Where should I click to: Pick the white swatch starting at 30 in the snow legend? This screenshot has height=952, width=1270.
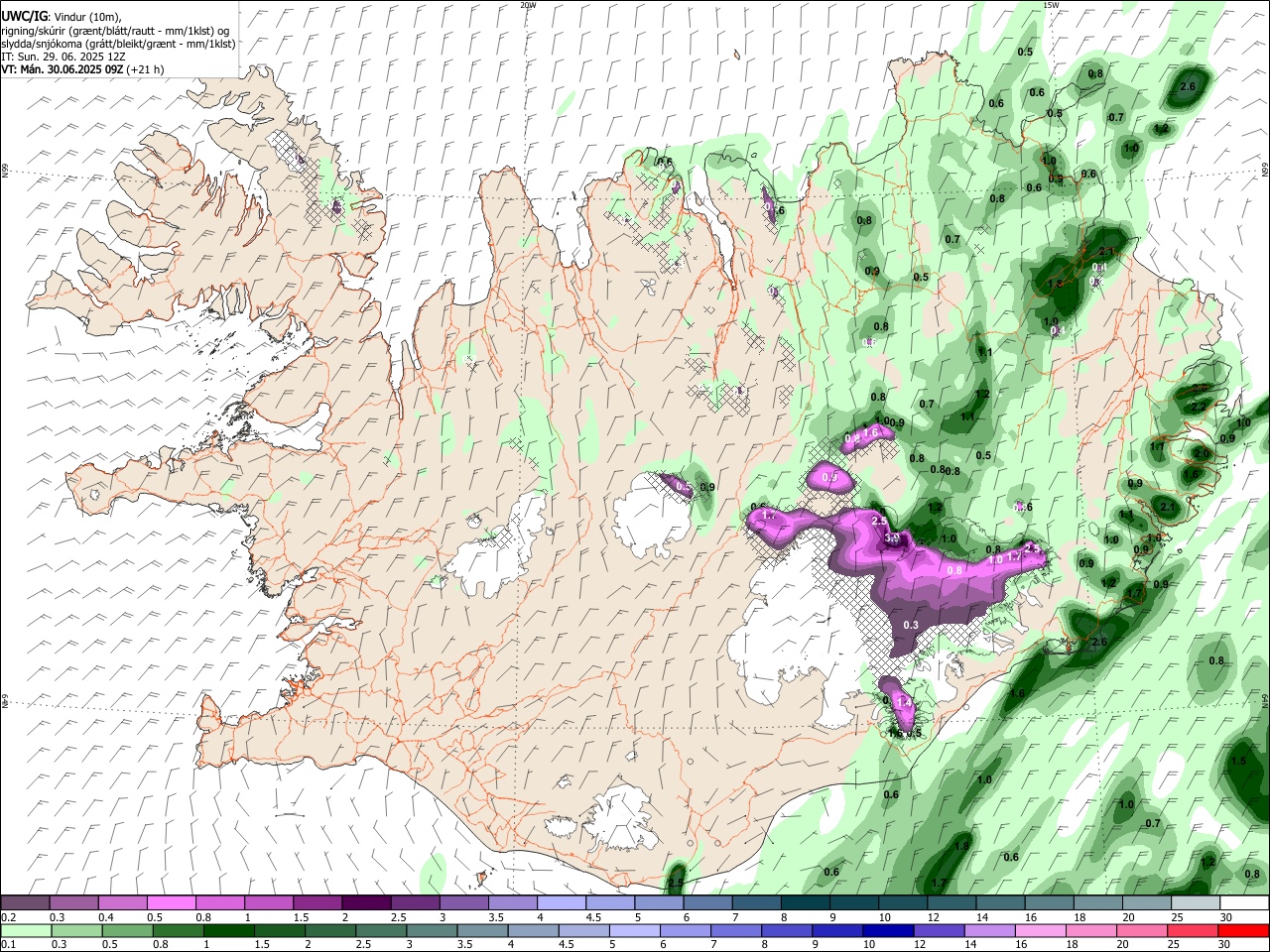[1245, 902]
